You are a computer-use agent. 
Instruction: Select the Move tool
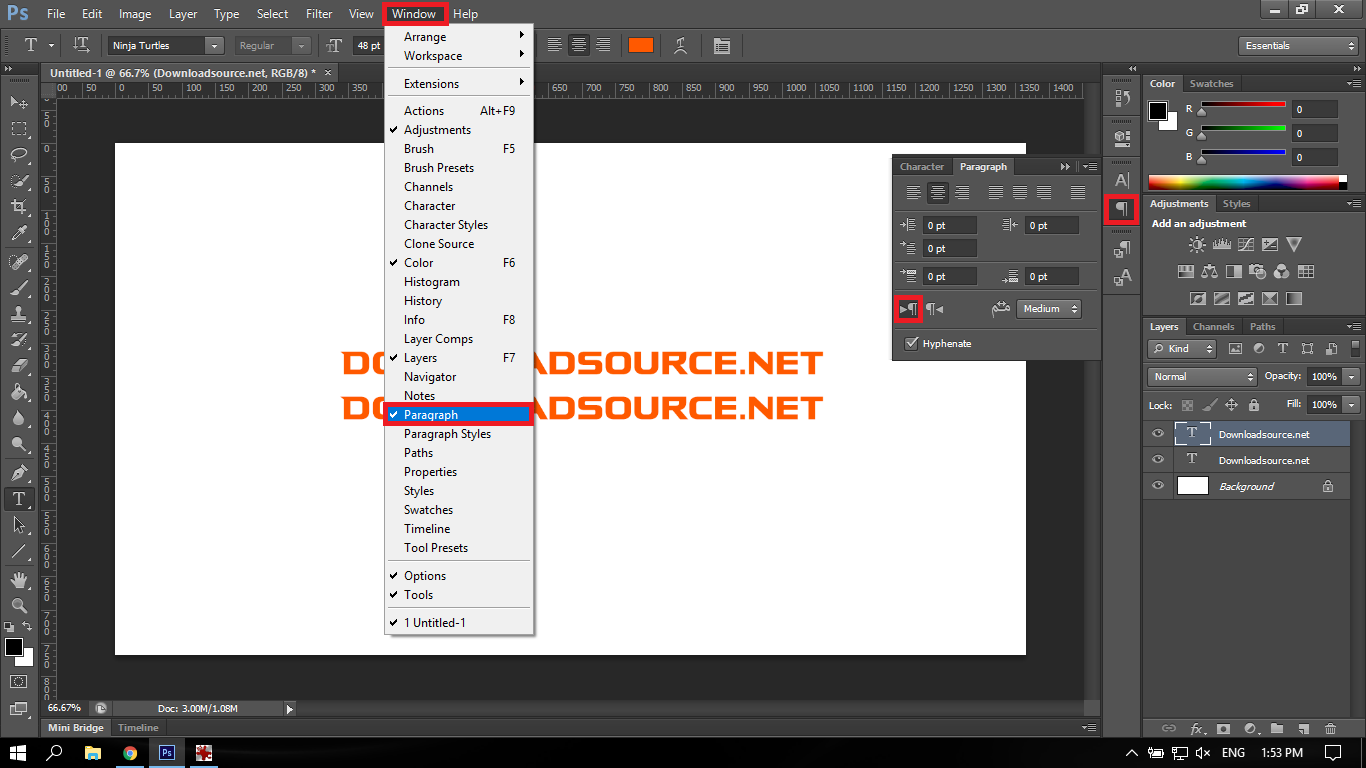tap(19, 103)
